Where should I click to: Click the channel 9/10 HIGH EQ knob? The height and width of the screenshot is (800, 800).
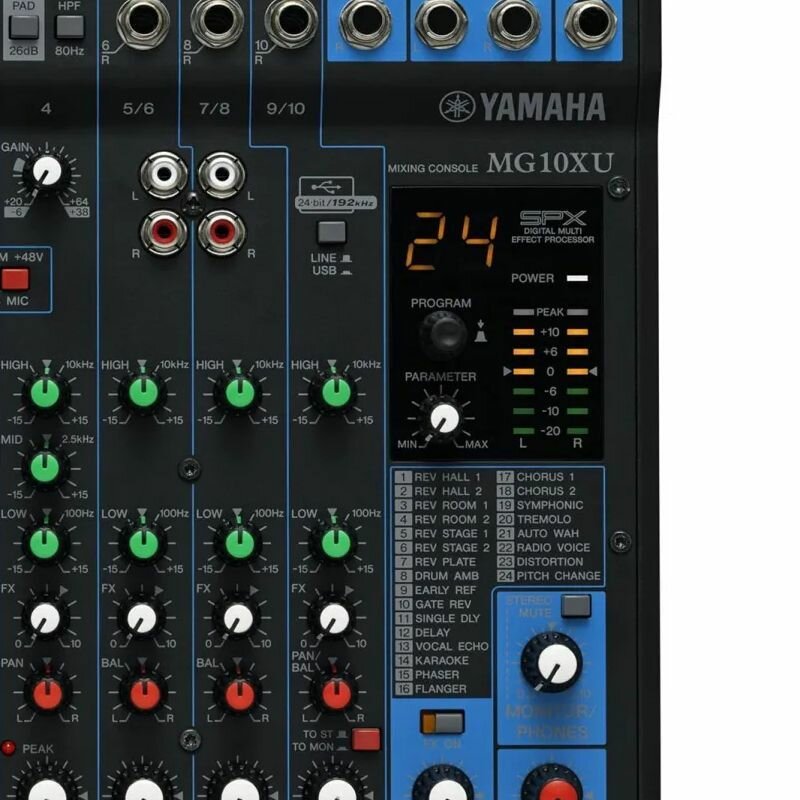pyautogui.click(x=336, y=394)
